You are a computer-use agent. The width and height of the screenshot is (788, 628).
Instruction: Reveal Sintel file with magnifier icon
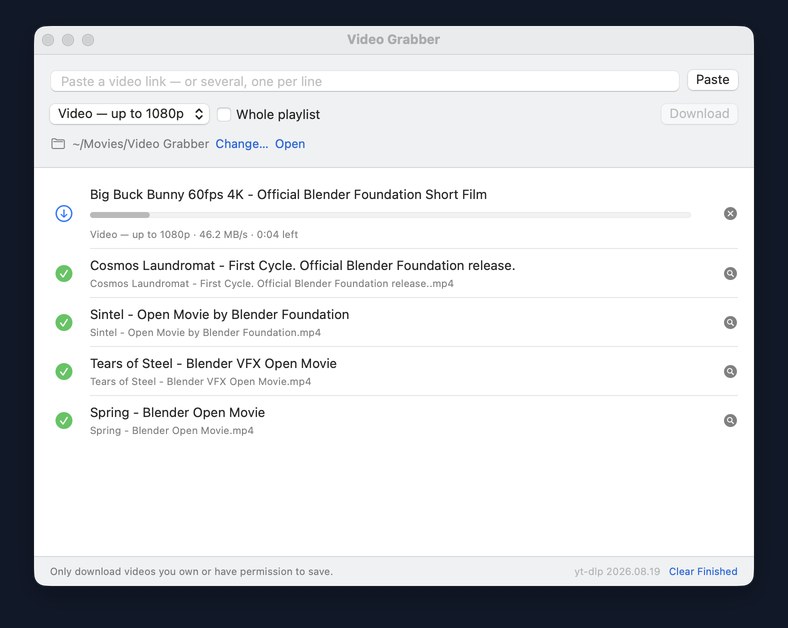[730, 323]
